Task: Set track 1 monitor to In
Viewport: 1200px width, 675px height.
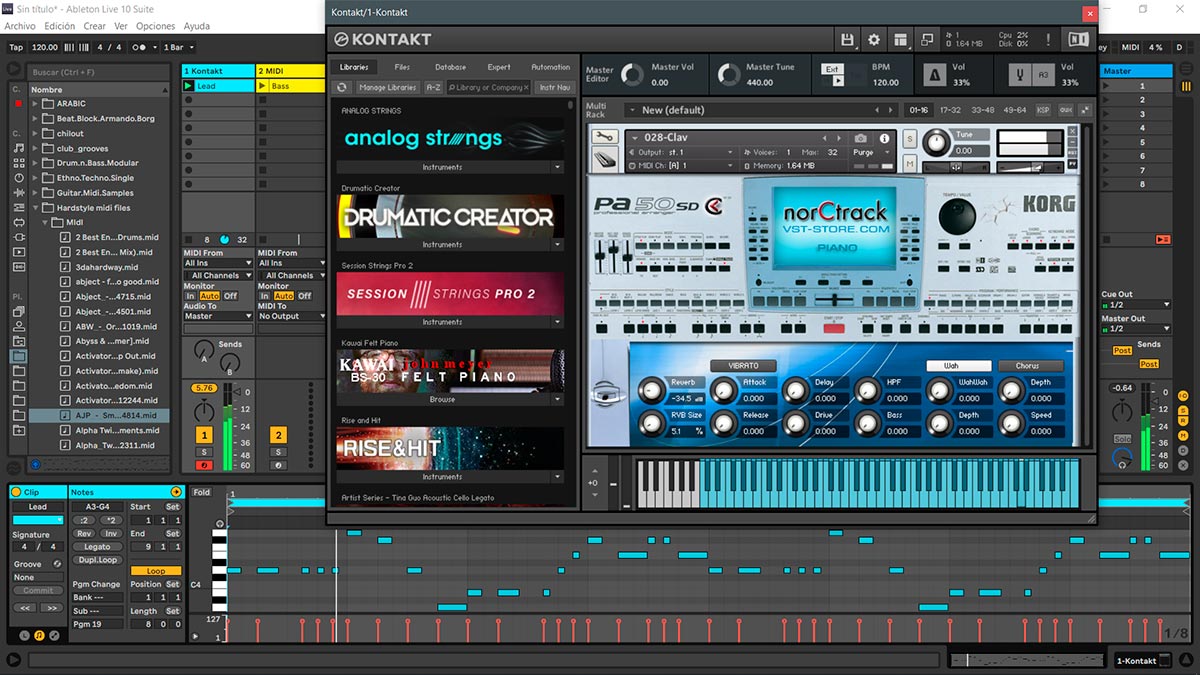Action: pos(191,296)
